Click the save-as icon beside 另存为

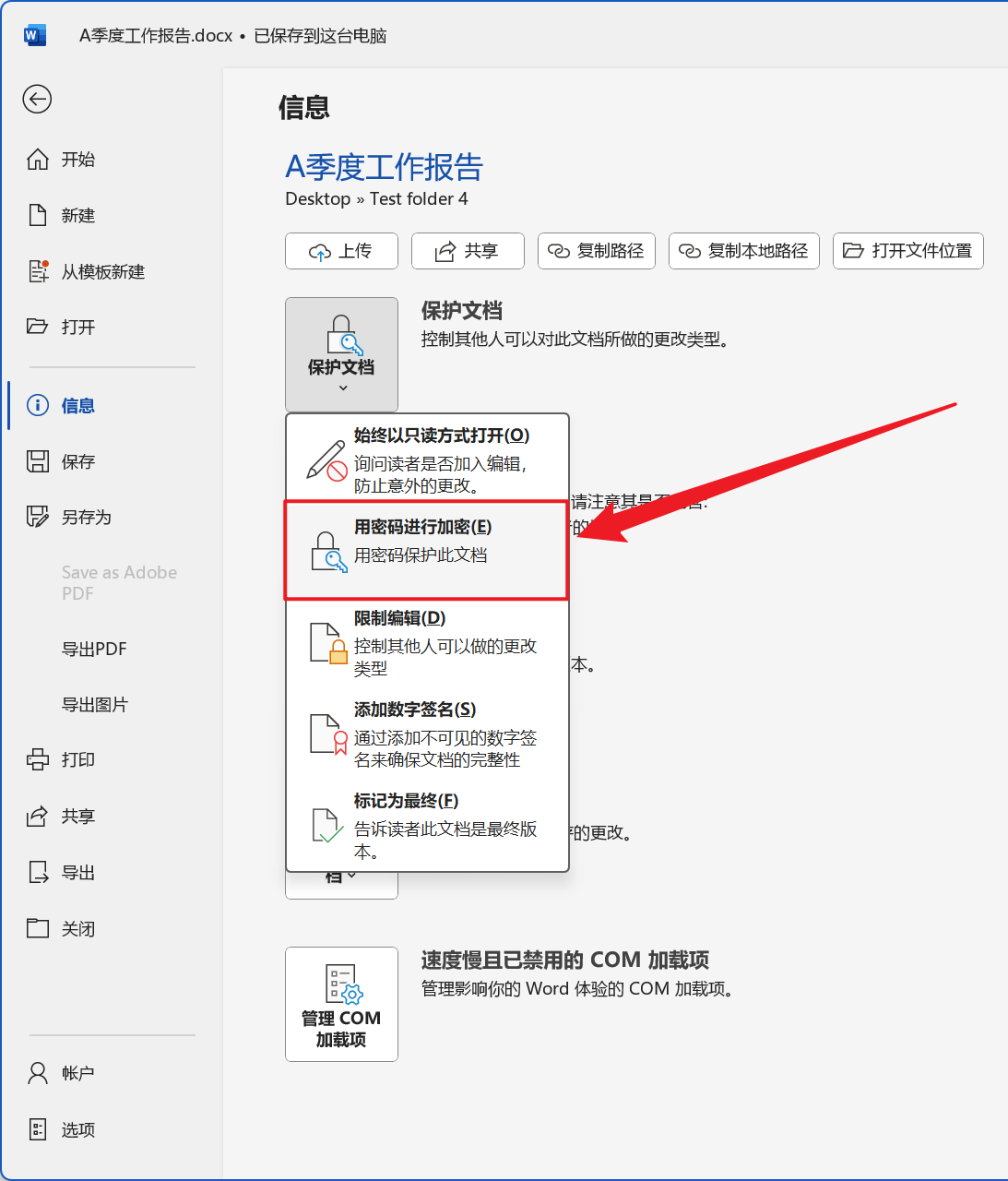coord(37,517)
